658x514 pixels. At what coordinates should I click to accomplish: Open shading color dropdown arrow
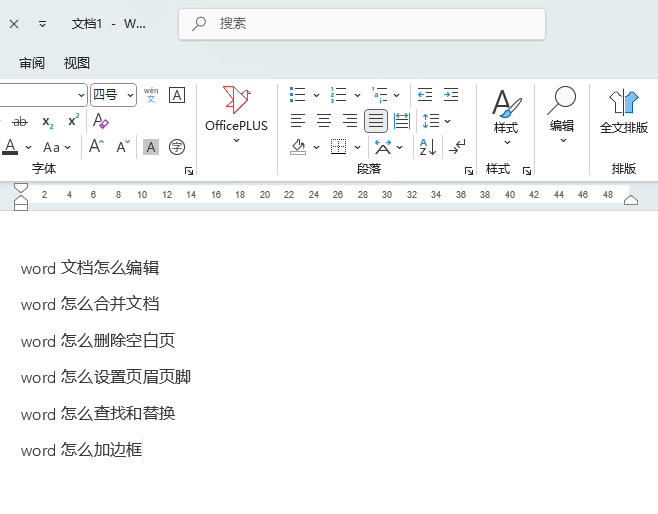(x=316, y=147)
